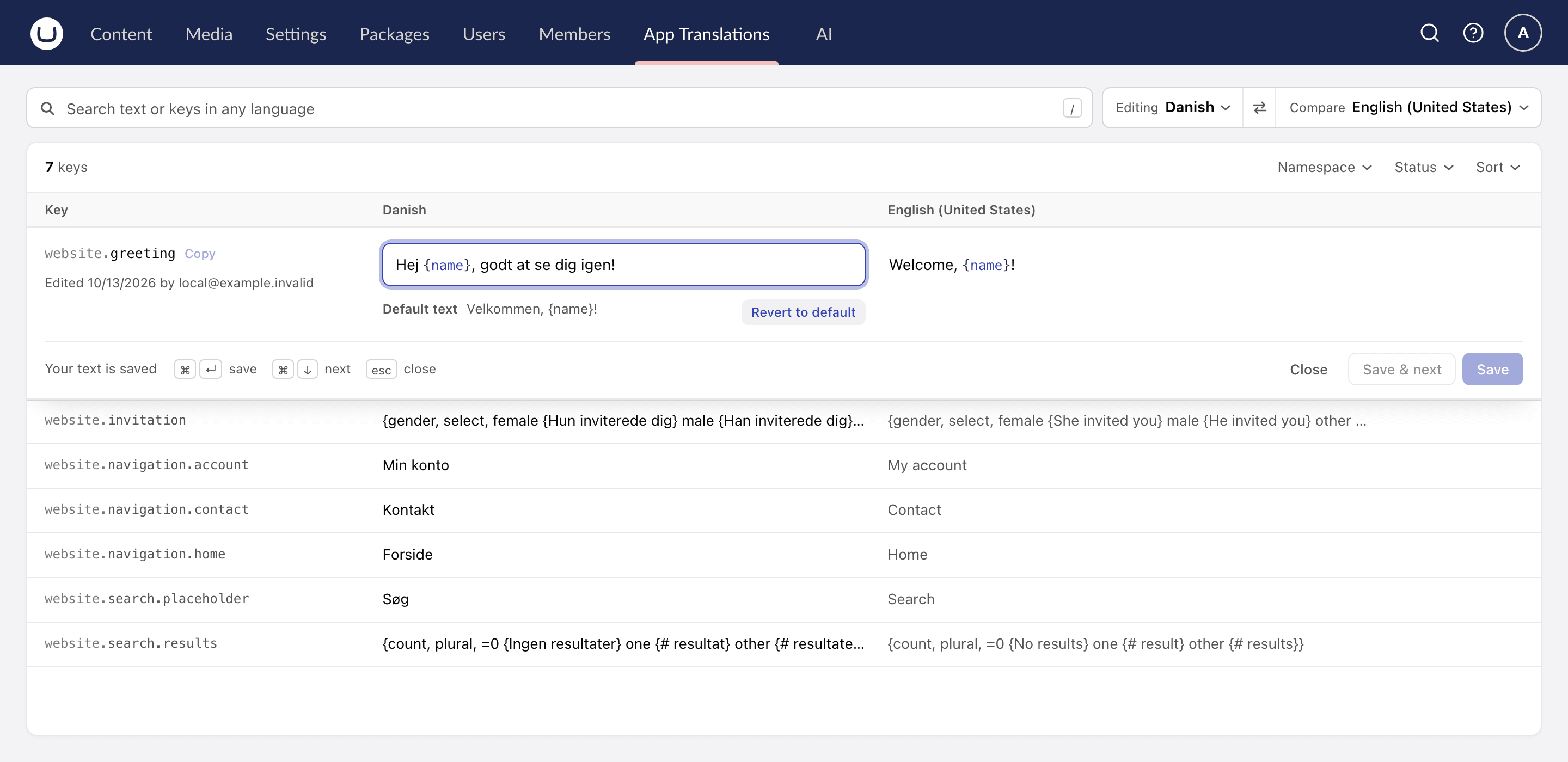This screenshot has width=1568, height=762.
Task: Copy the website.greeting key
Action: pos(200,254)
